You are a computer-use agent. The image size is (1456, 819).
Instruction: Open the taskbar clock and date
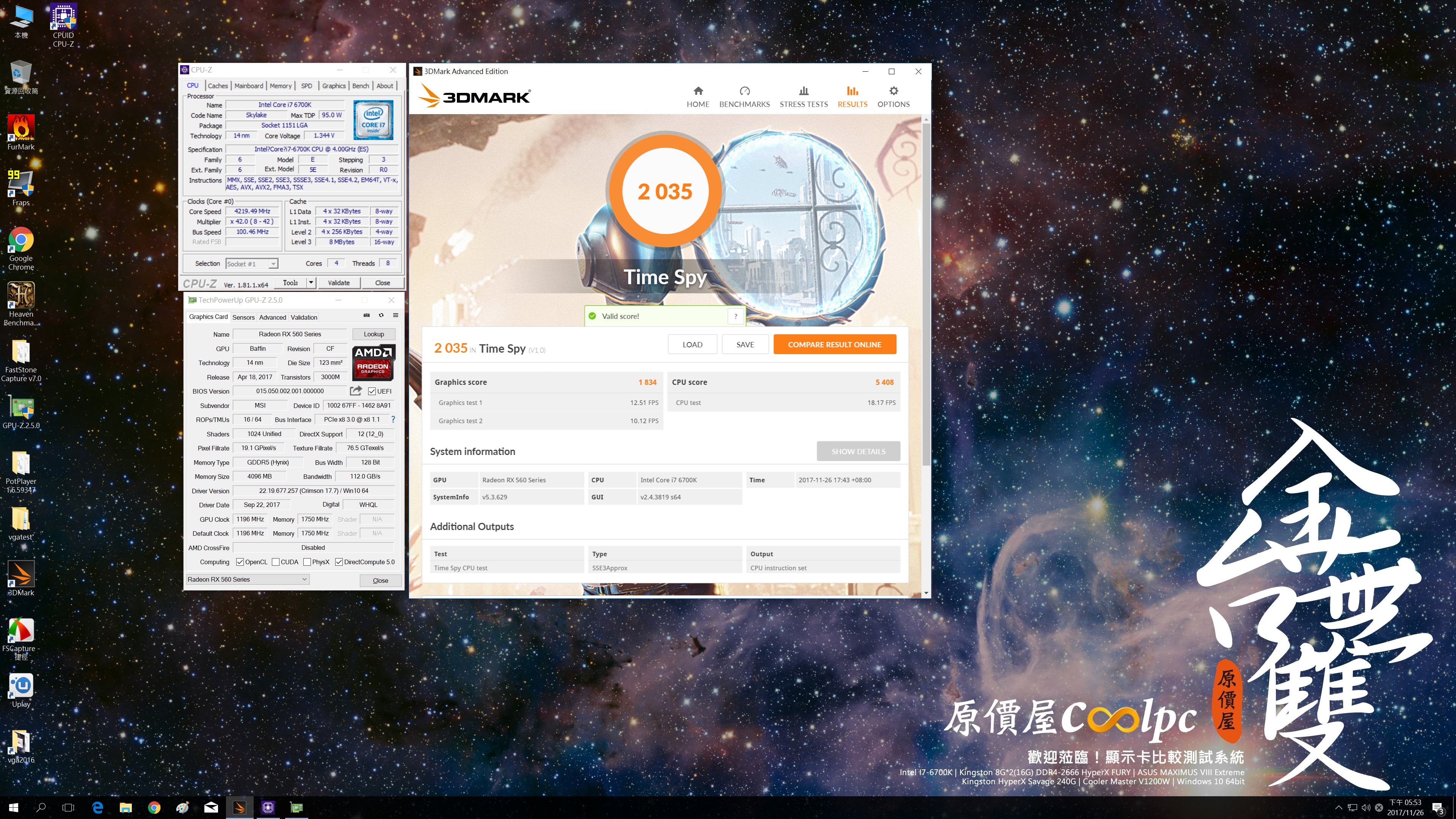[1404, 807]
